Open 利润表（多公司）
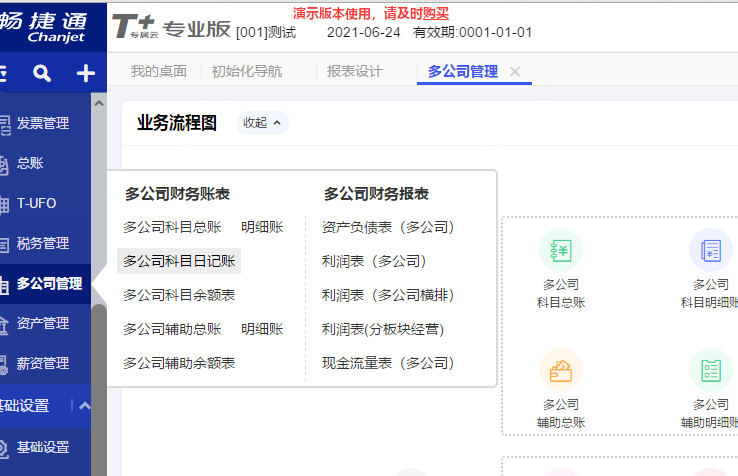 point(374,261)
